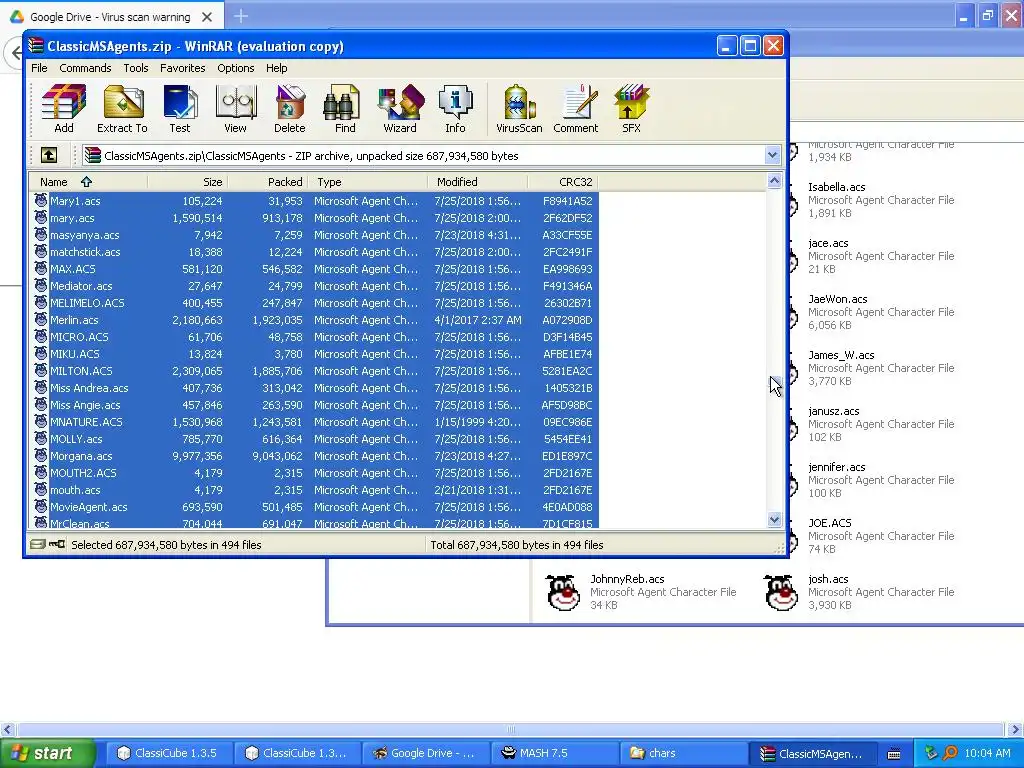
Task: Sort list by Name column header
Action: [88, 182]
